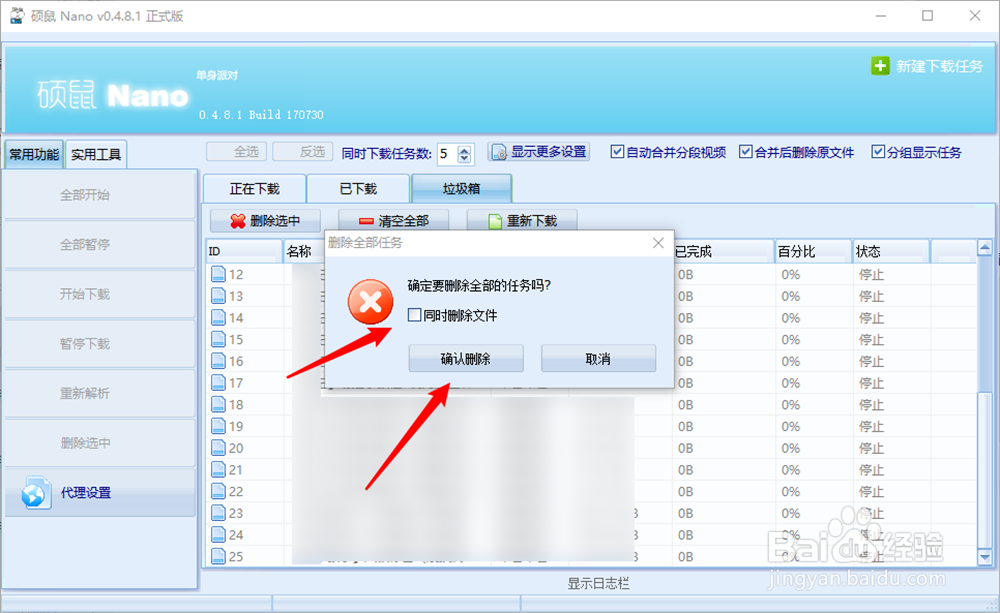Click the file icon for task 15

218,339
